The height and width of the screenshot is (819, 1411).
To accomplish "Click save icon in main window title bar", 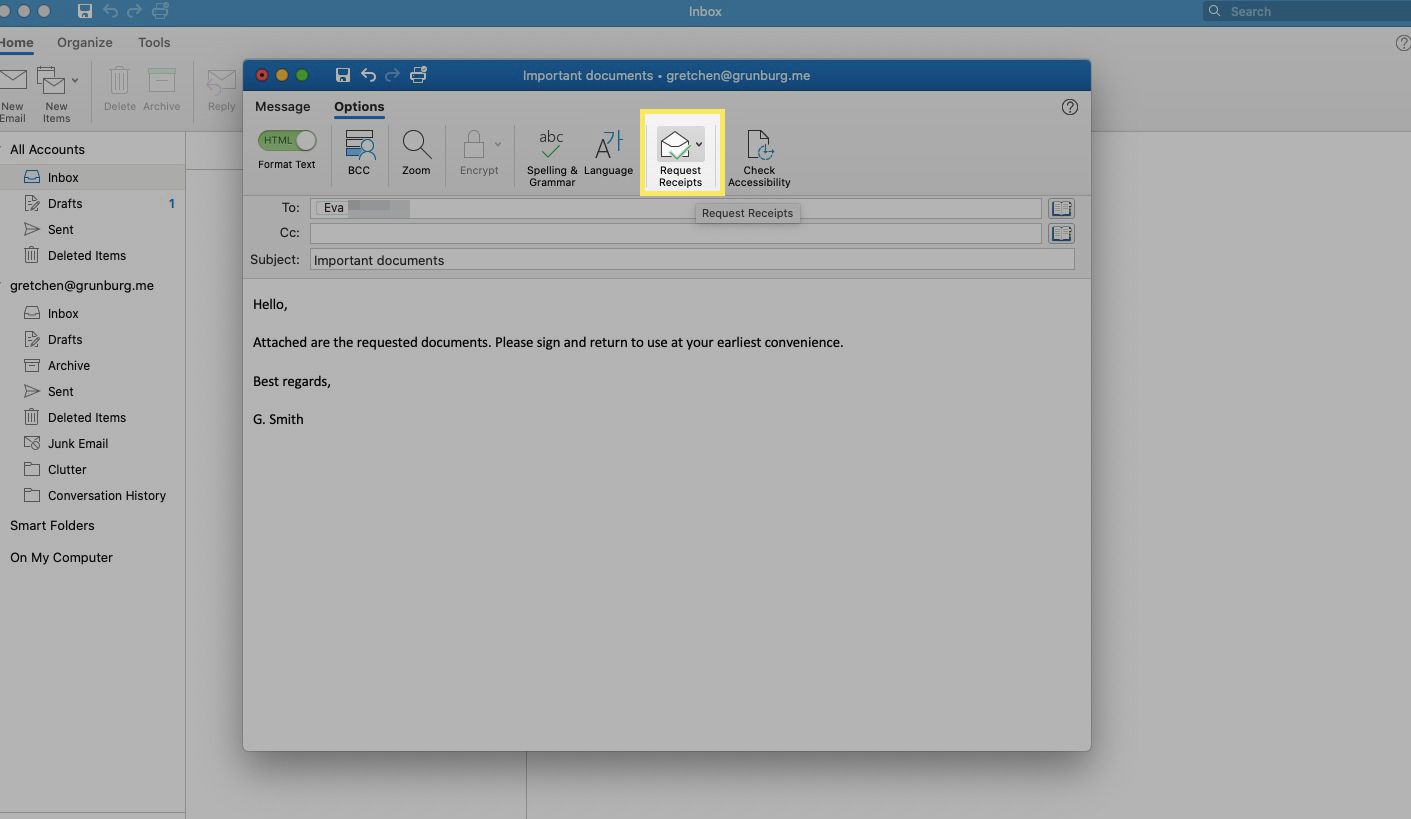I will (85, 11).
